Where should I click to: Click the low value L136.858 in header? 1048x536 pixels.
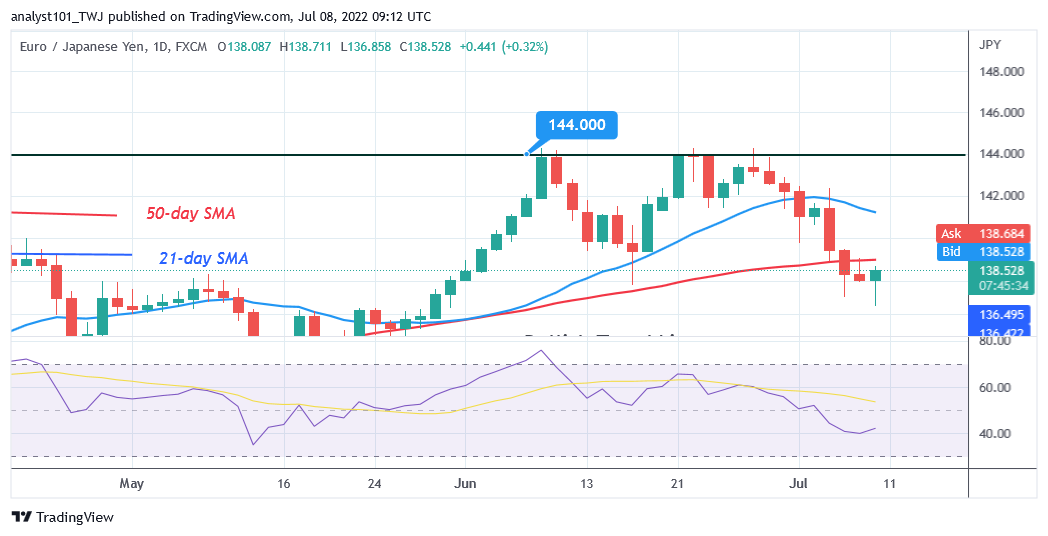pyautogui.click(x=366, y=47)
